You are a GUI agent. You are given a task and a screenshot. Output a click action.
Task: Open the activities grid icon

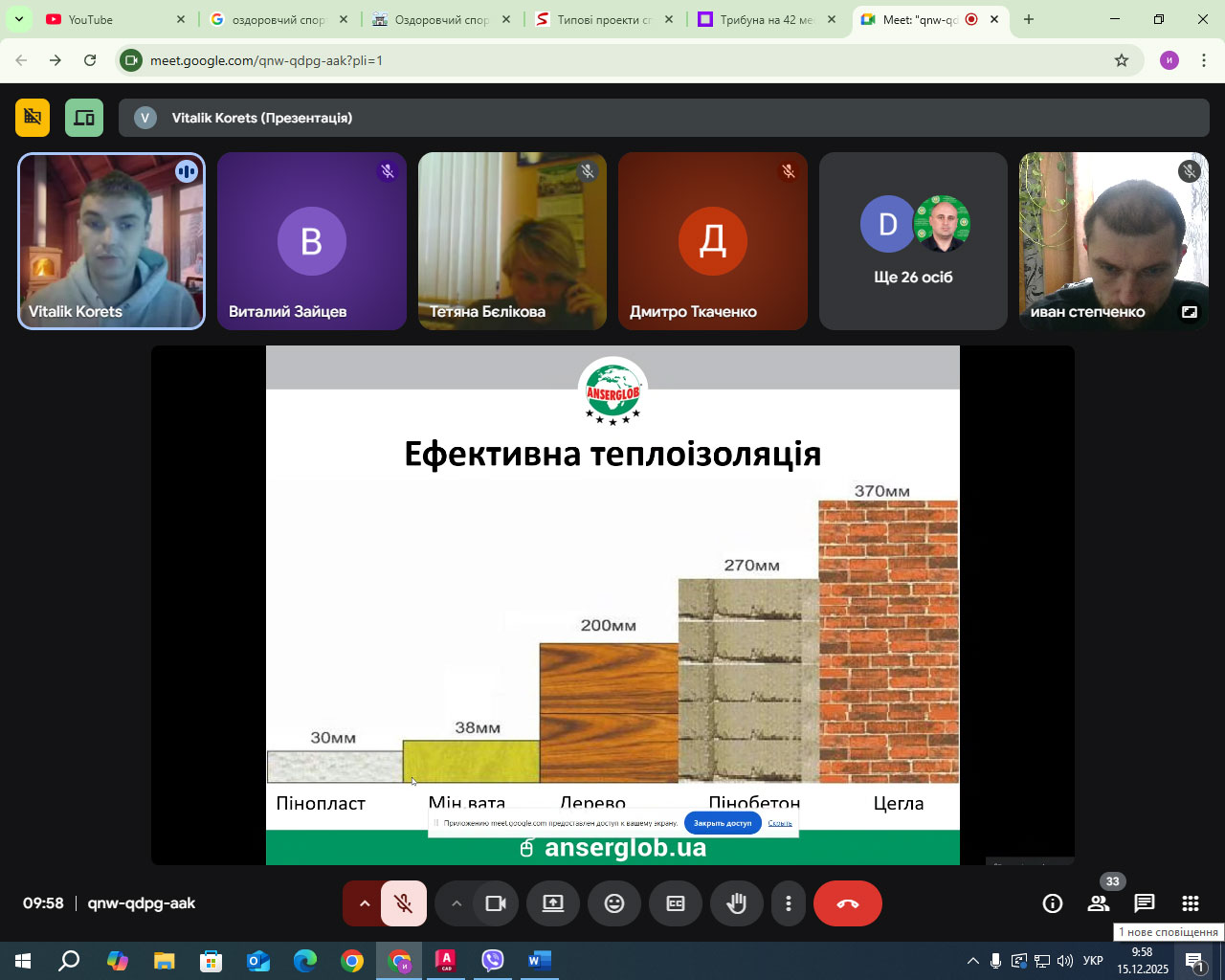point(1190,903)
